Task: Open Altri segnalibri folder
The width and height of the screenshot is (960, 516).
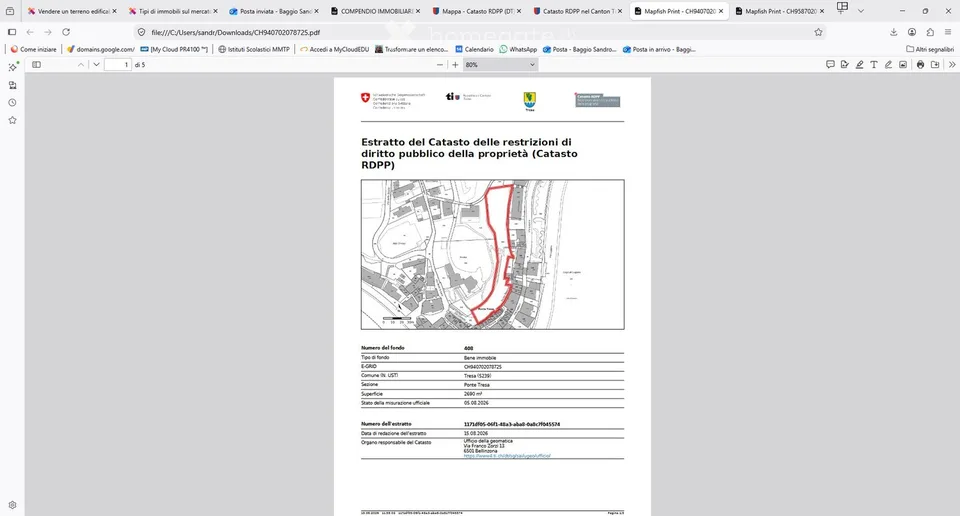Action: pos(930,49)
